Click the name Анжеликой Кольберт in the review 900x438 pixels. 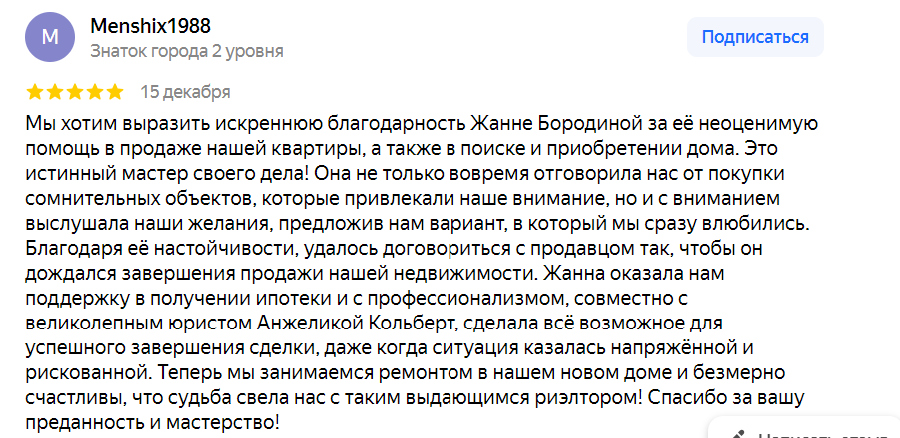355,323
